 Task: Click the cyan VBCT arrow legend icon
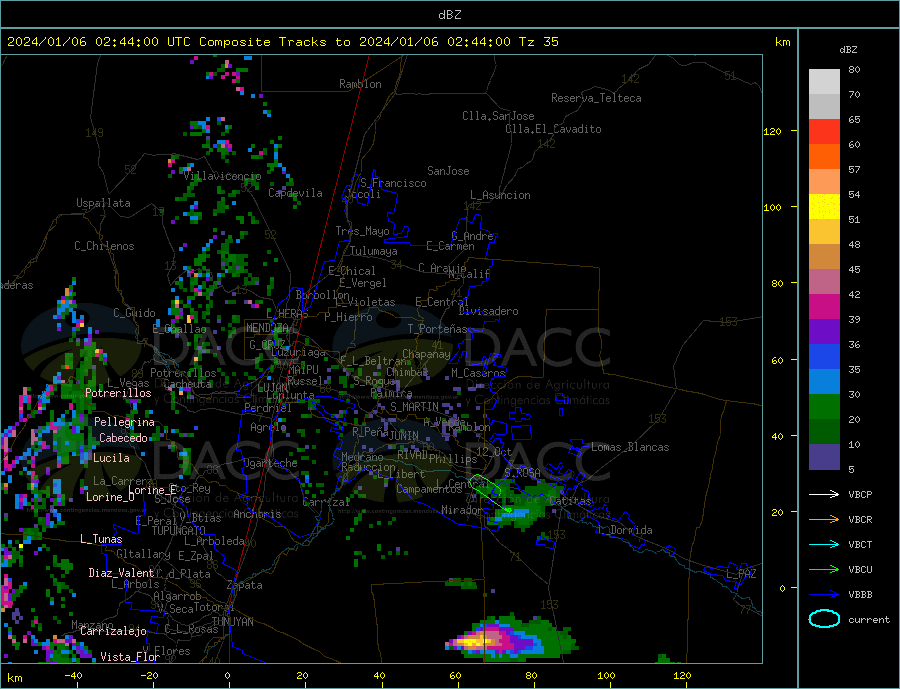[824, 544]
